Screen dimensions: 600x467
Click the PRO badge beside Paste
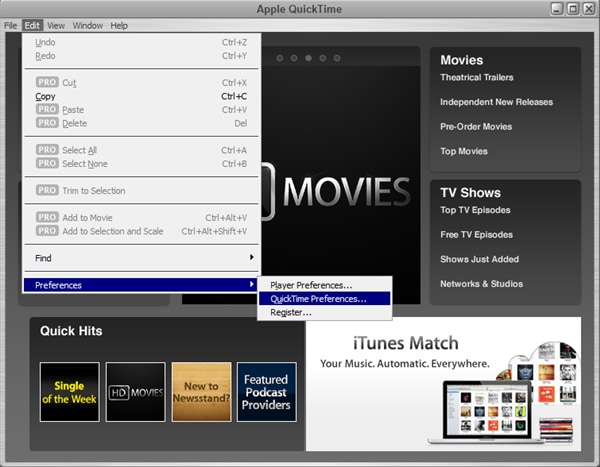[47, 109]
